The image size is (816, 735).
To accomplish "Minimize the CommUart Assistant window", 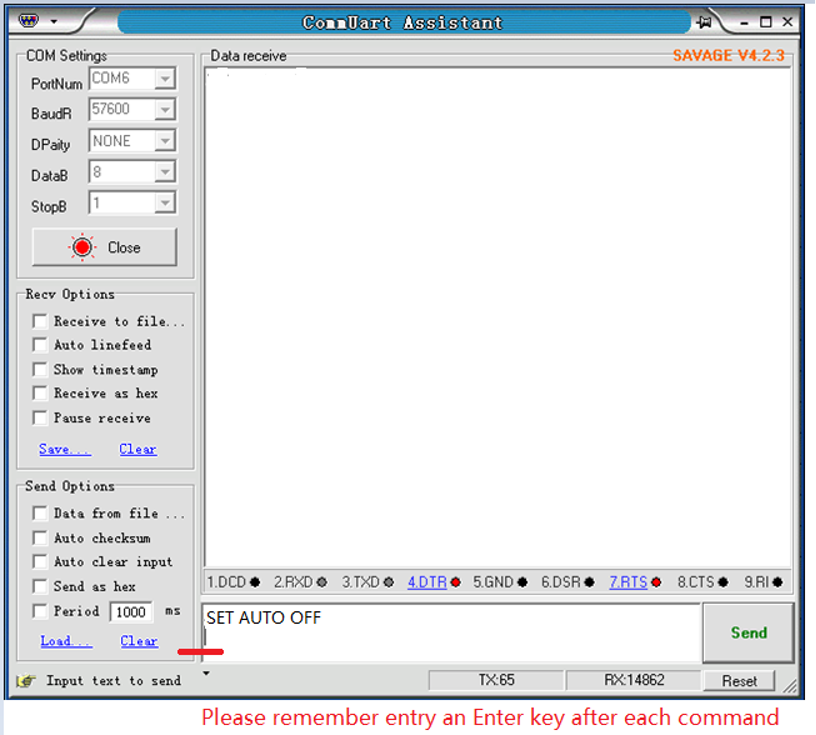I will (x=744, y=23).
